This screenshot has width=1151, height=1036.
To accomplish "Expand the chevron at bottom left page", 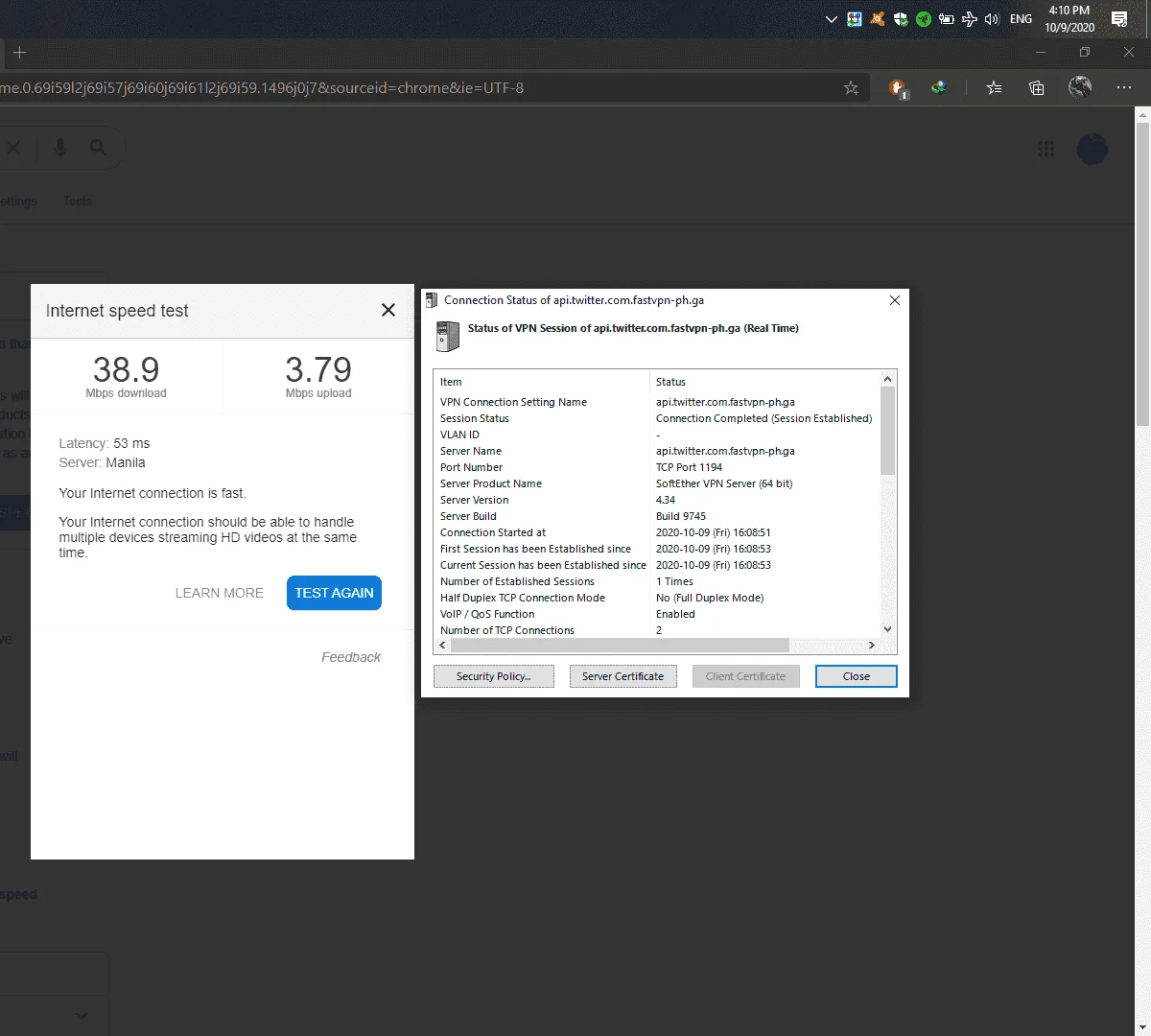I will click(x=82, y=1016).
